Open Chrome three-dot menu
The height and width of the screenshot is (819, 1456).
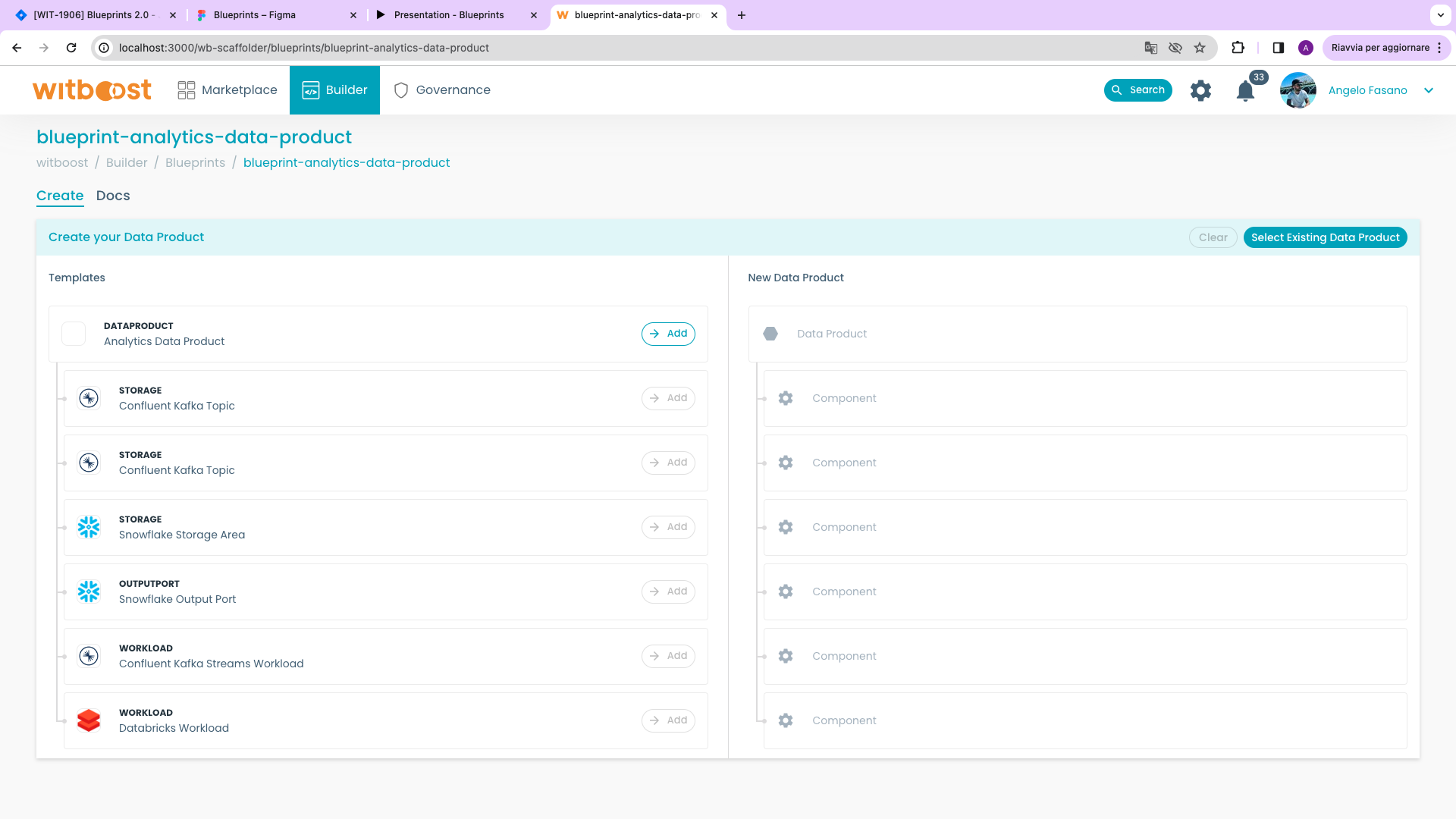coord(1439,48)
